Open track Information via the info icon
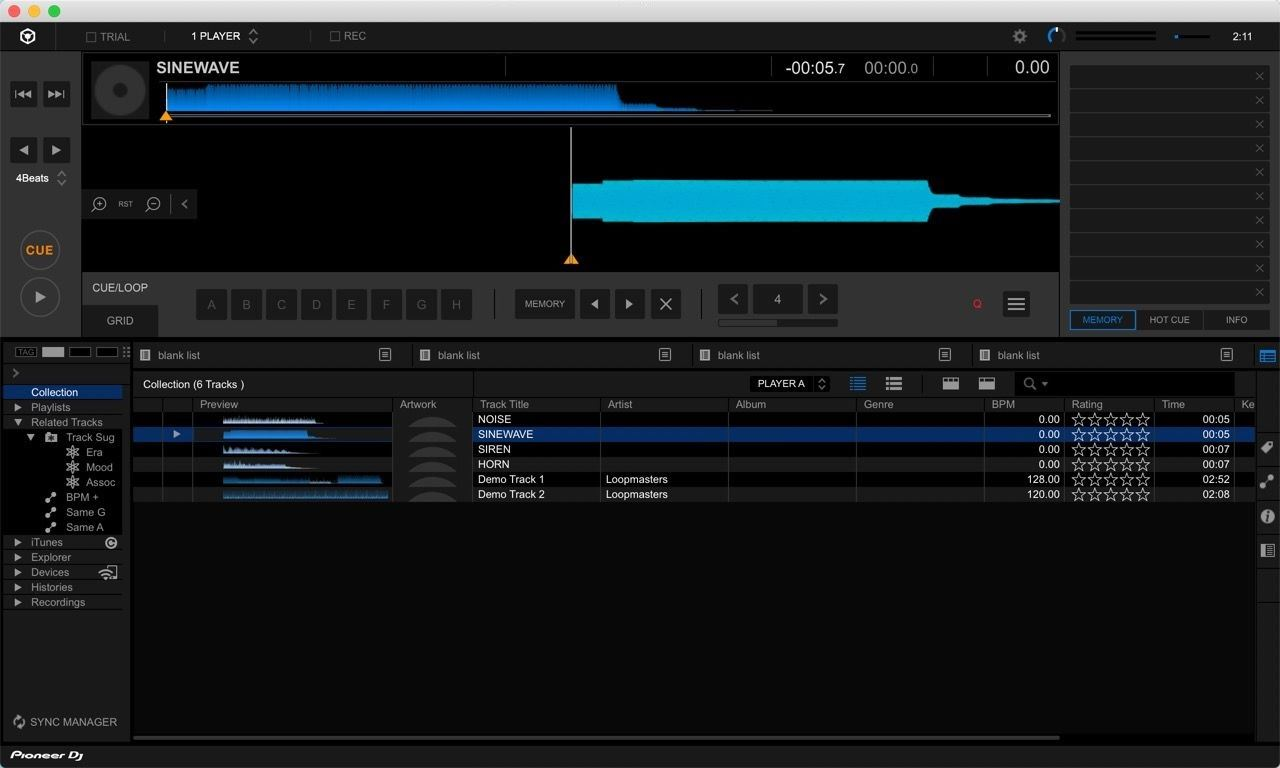This screenshot has height=768, width=1280. click(x=1266, y=516)
